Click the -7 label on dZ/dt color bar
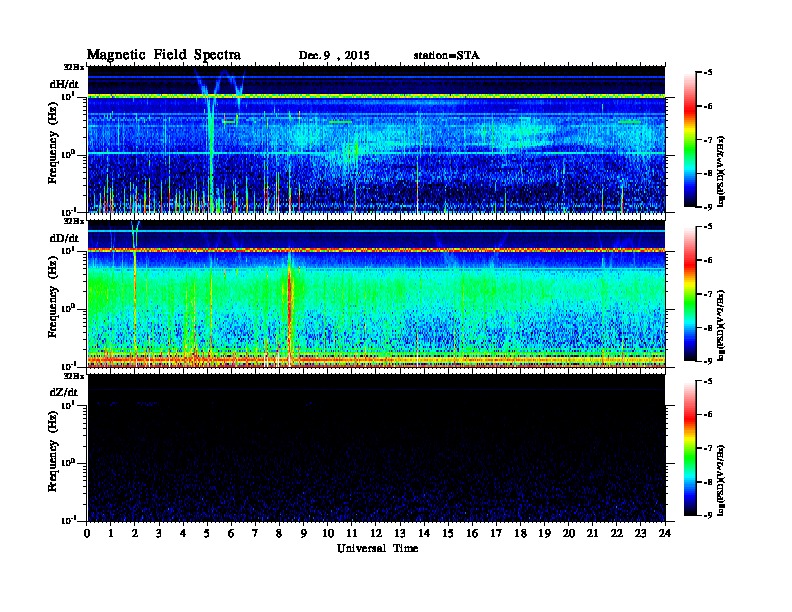 click(709, 448)
